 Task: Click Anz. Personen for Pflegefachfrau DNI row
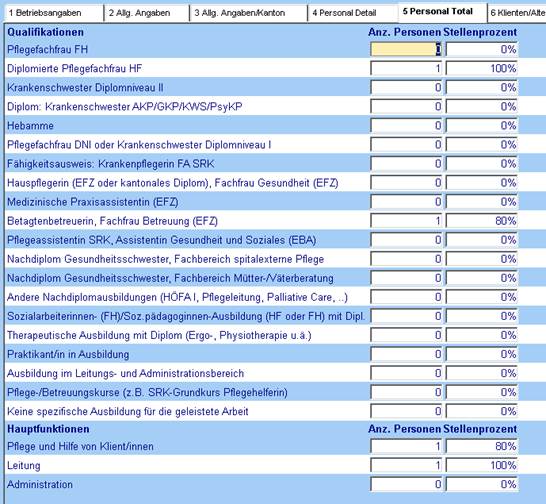(406, 145)
